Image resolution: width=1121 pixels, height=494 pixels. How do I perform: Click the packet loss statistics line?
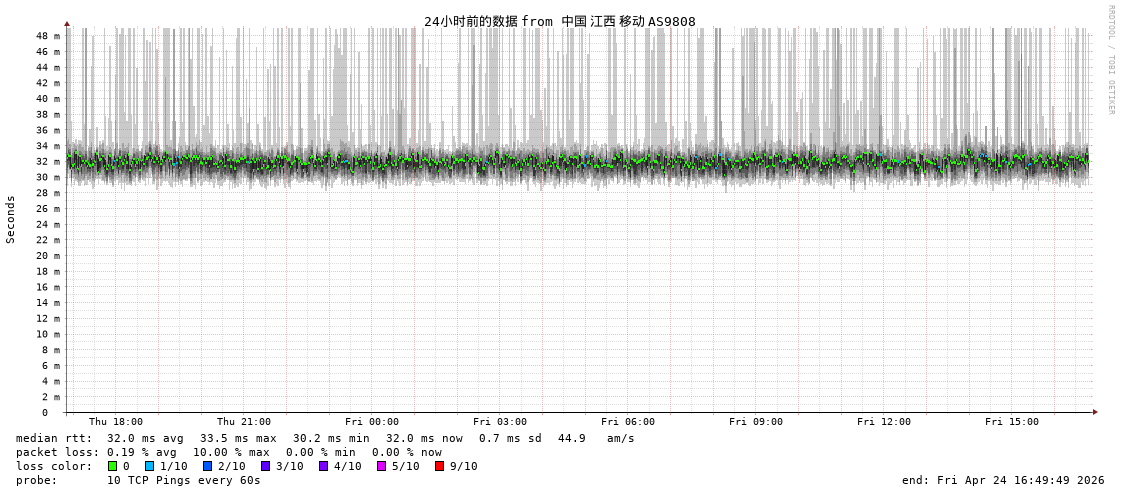(x=228, y=452)
